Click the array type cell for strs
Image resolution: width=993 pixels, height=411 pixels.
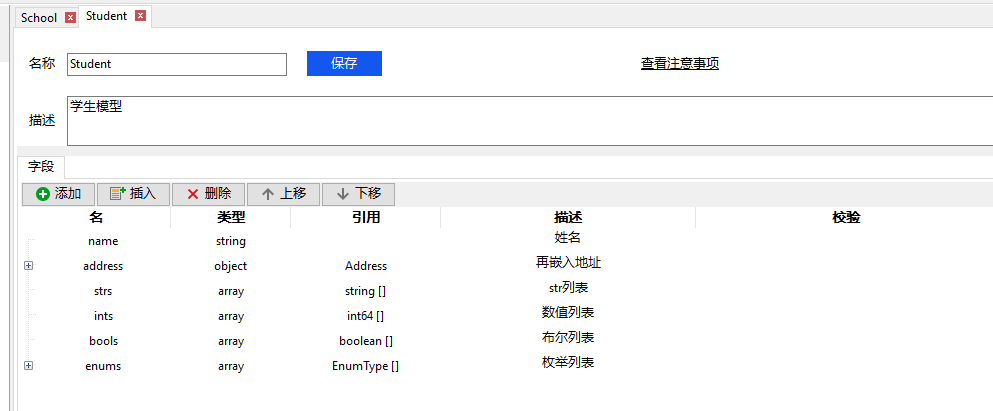coord(231,291)
